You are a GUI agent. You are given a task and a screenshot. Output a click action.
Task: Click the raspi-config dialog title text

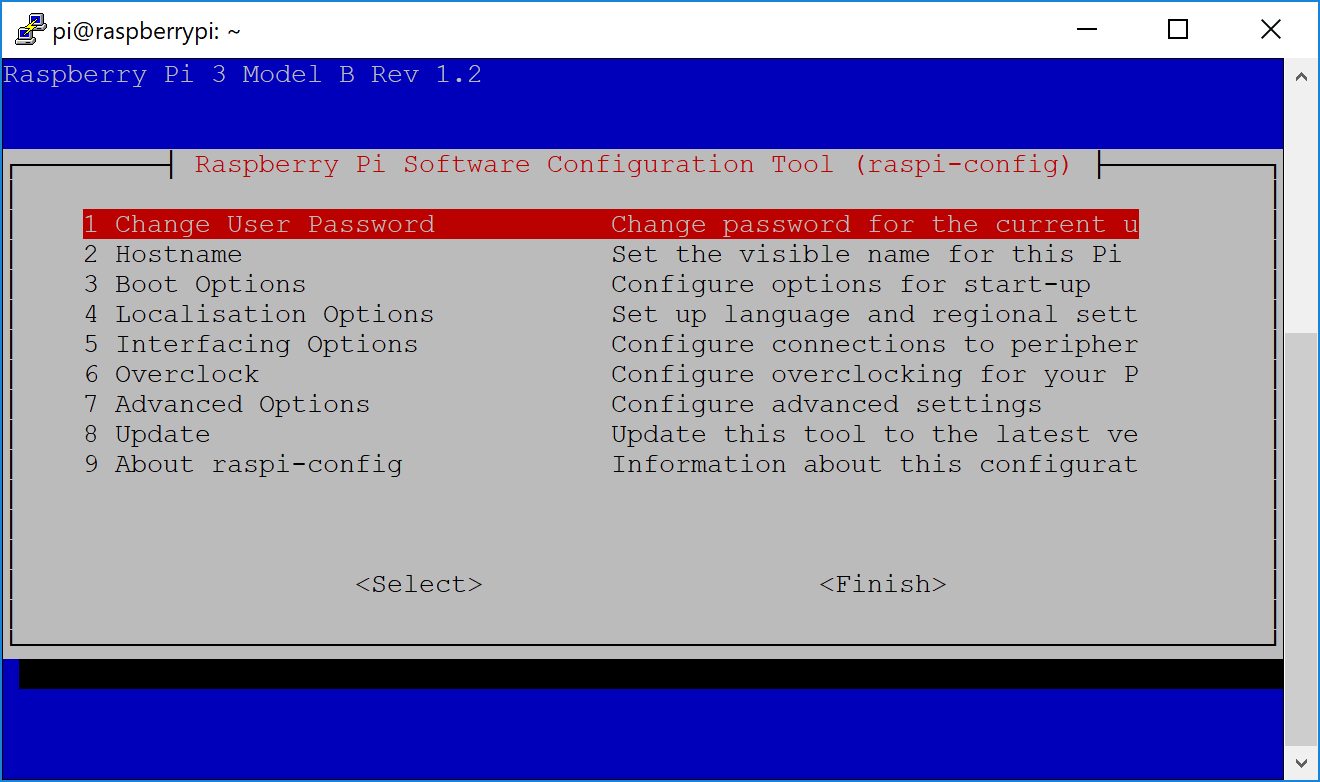coord(633,164)
